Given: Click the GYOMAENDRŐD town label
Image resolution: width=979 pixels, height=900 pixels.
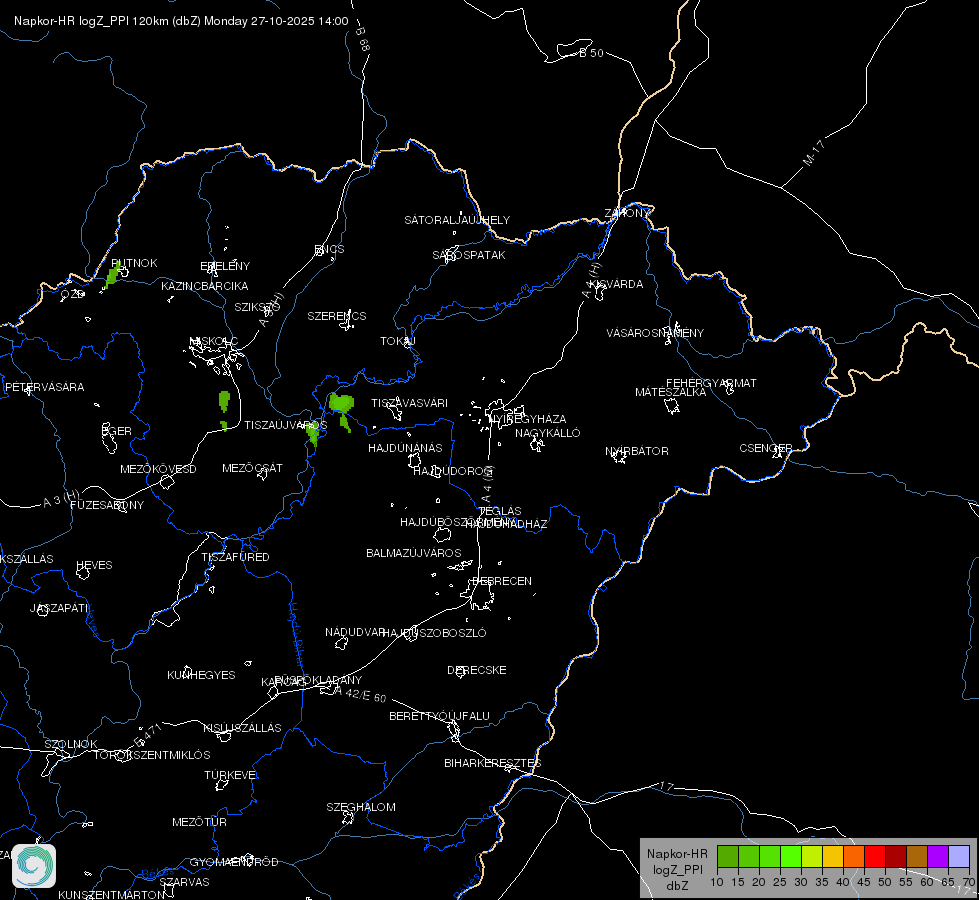Looking at the screenshot, I should pyautogui.click(x=234, y=862).
